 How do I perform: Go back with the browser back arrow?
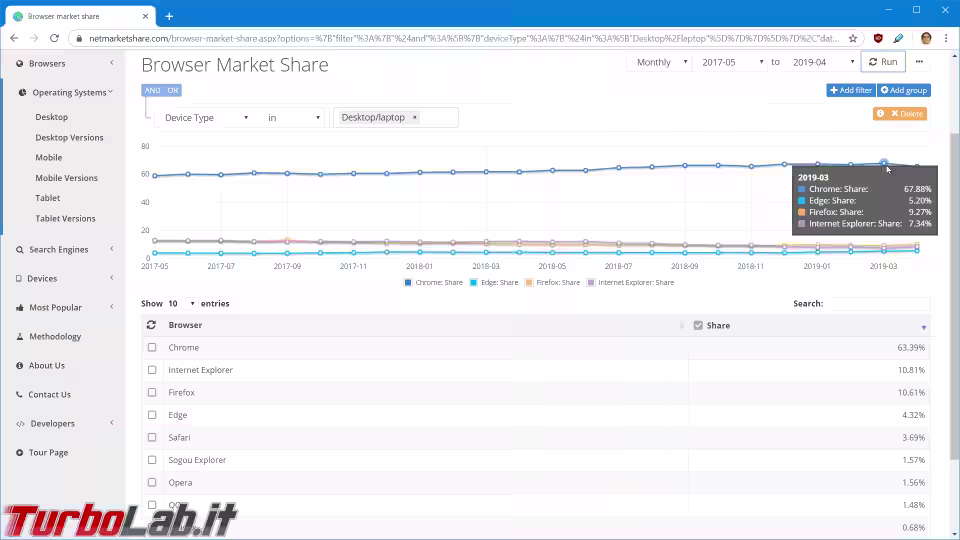coord(14,38)
